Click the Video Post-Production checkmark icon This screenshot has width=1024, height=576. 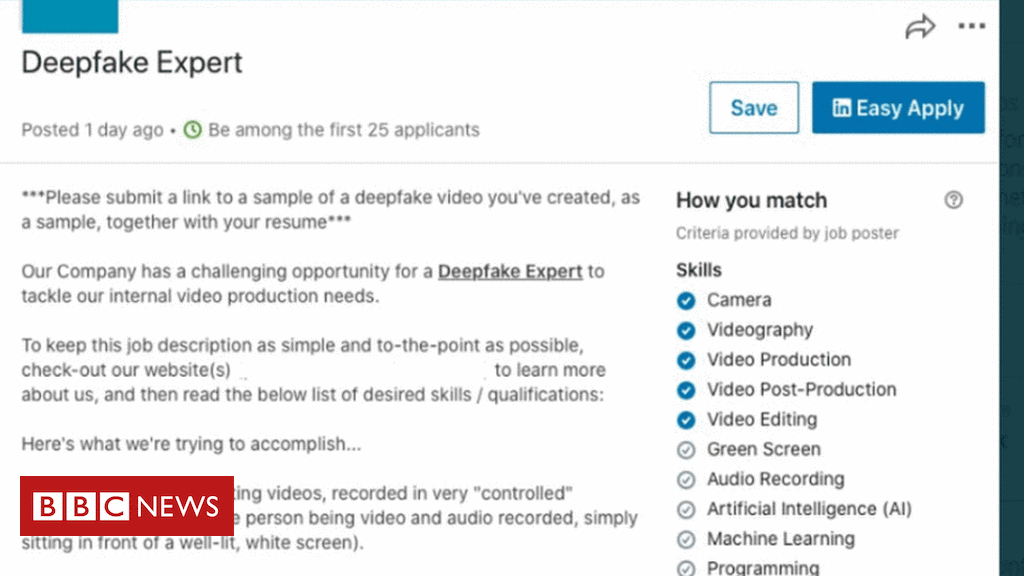686,390
